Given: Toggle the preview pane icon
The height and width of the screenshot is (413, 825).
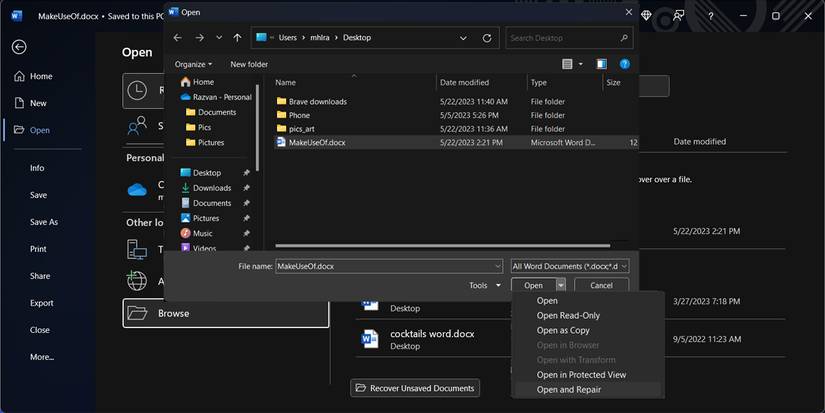Looking at the screenshot, I should [601, 64].
